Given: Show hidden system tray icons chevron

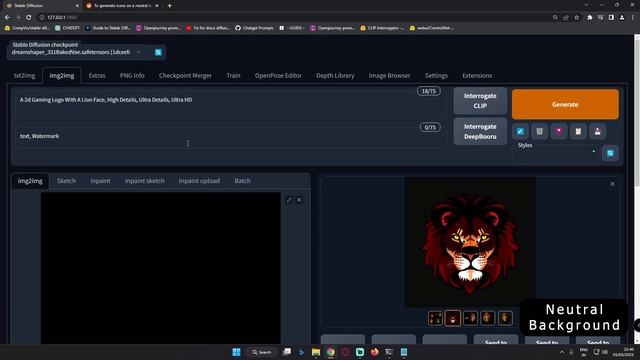Looking at the screenshot, I should 562,352.
